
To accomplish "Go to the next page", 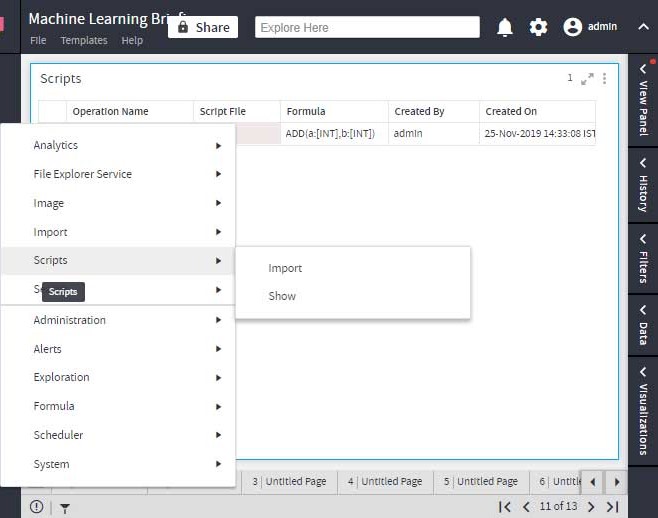I will point(591,507).
